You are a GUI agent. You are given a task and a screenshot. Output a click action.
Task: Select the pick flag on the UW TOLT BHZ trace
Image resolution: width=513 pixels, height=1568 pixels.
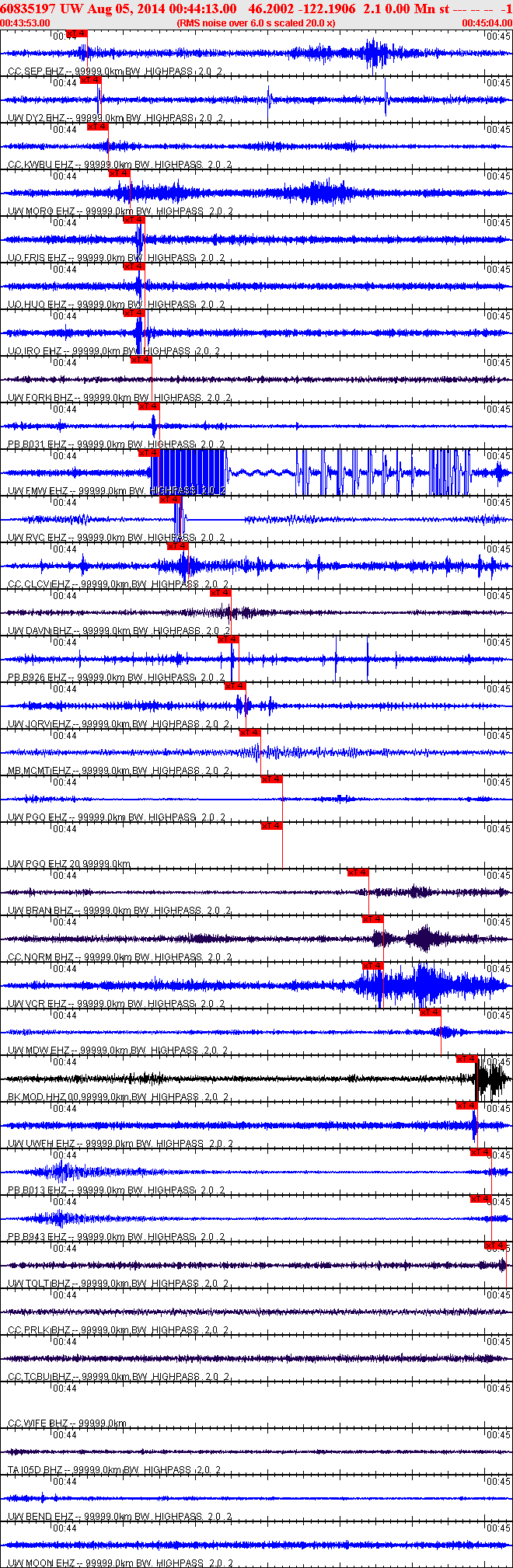(496, 1246)
